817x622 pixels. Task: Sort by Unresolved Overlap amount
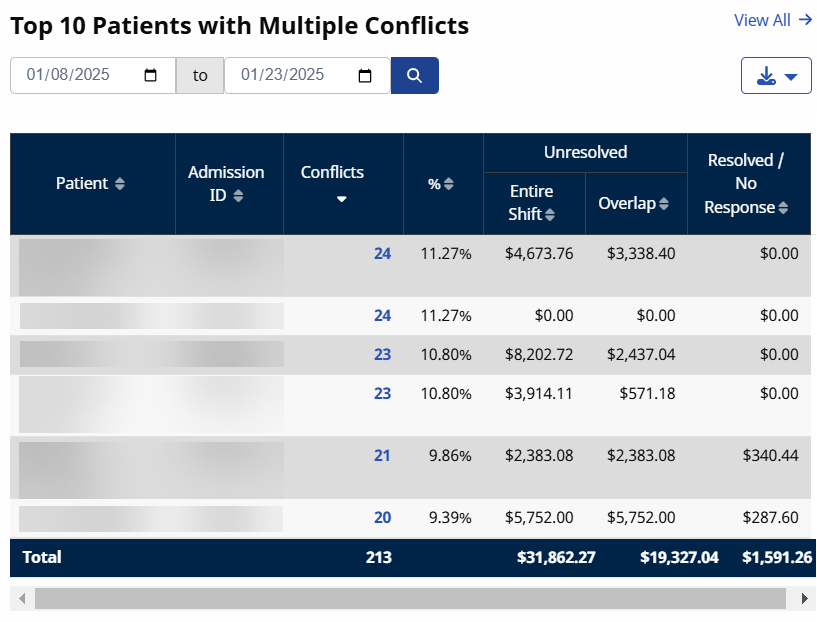point(664,204)
